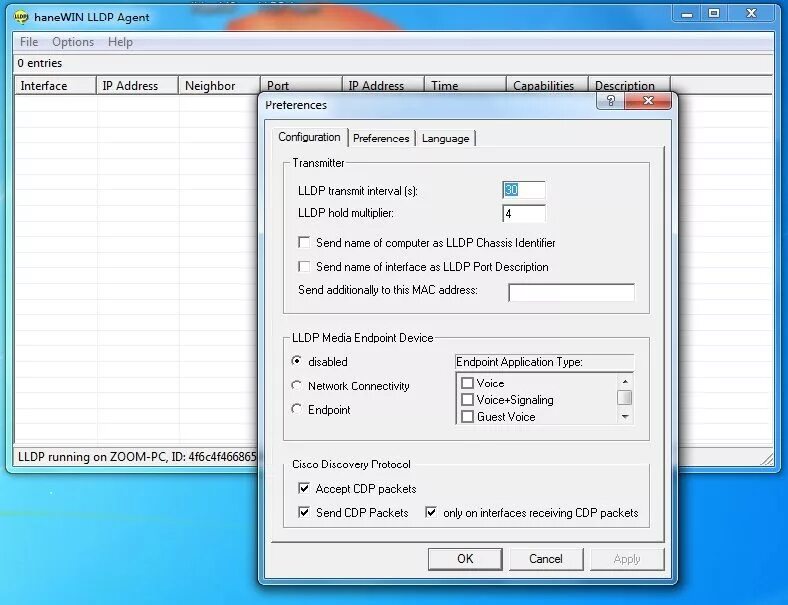Close the Preferences dialog with red X

pyautogui.click(x=648, y=101)
